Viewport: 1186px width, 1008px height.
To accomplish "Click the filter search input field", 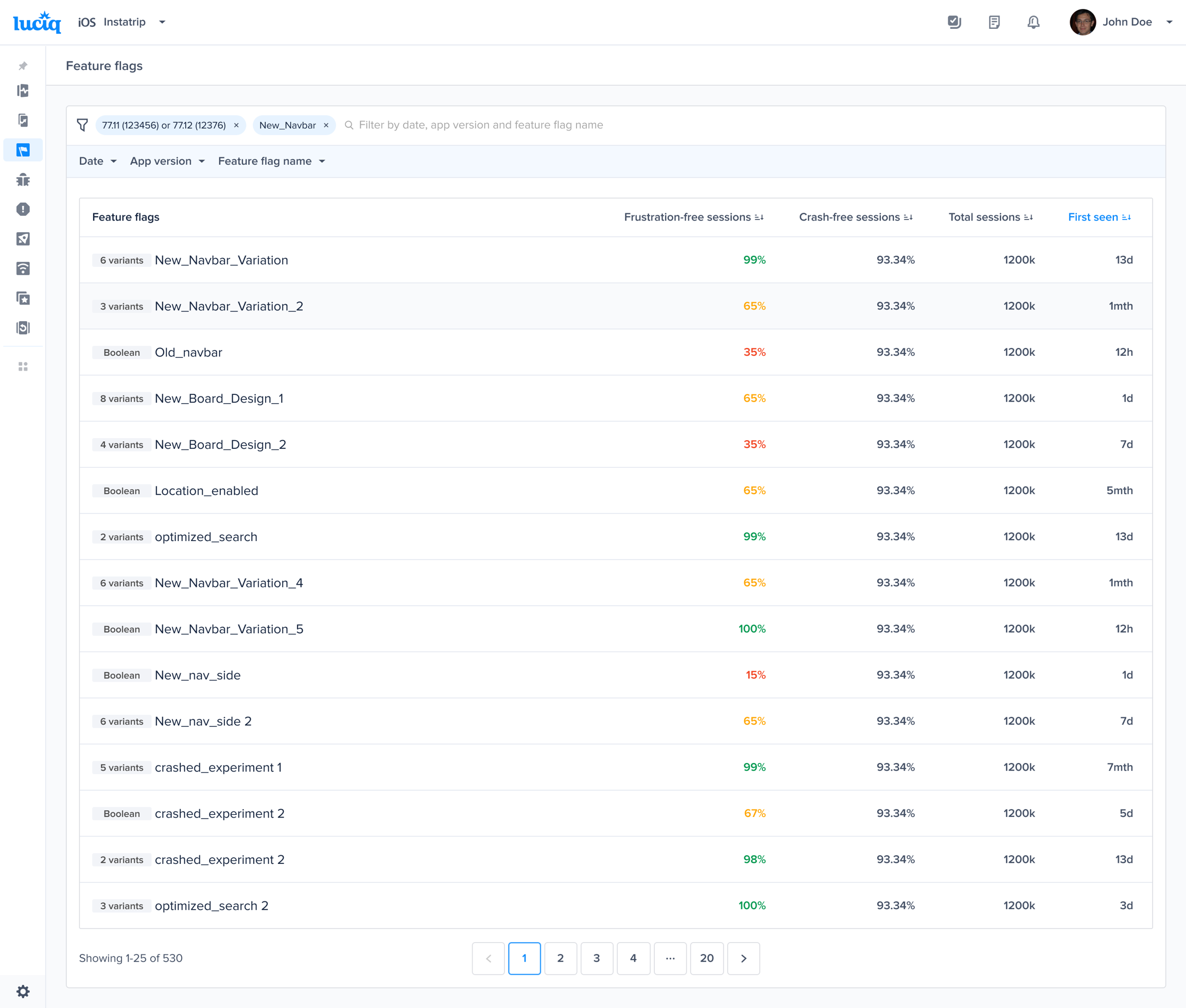I will pyautogui.click(x=480, y=125).
